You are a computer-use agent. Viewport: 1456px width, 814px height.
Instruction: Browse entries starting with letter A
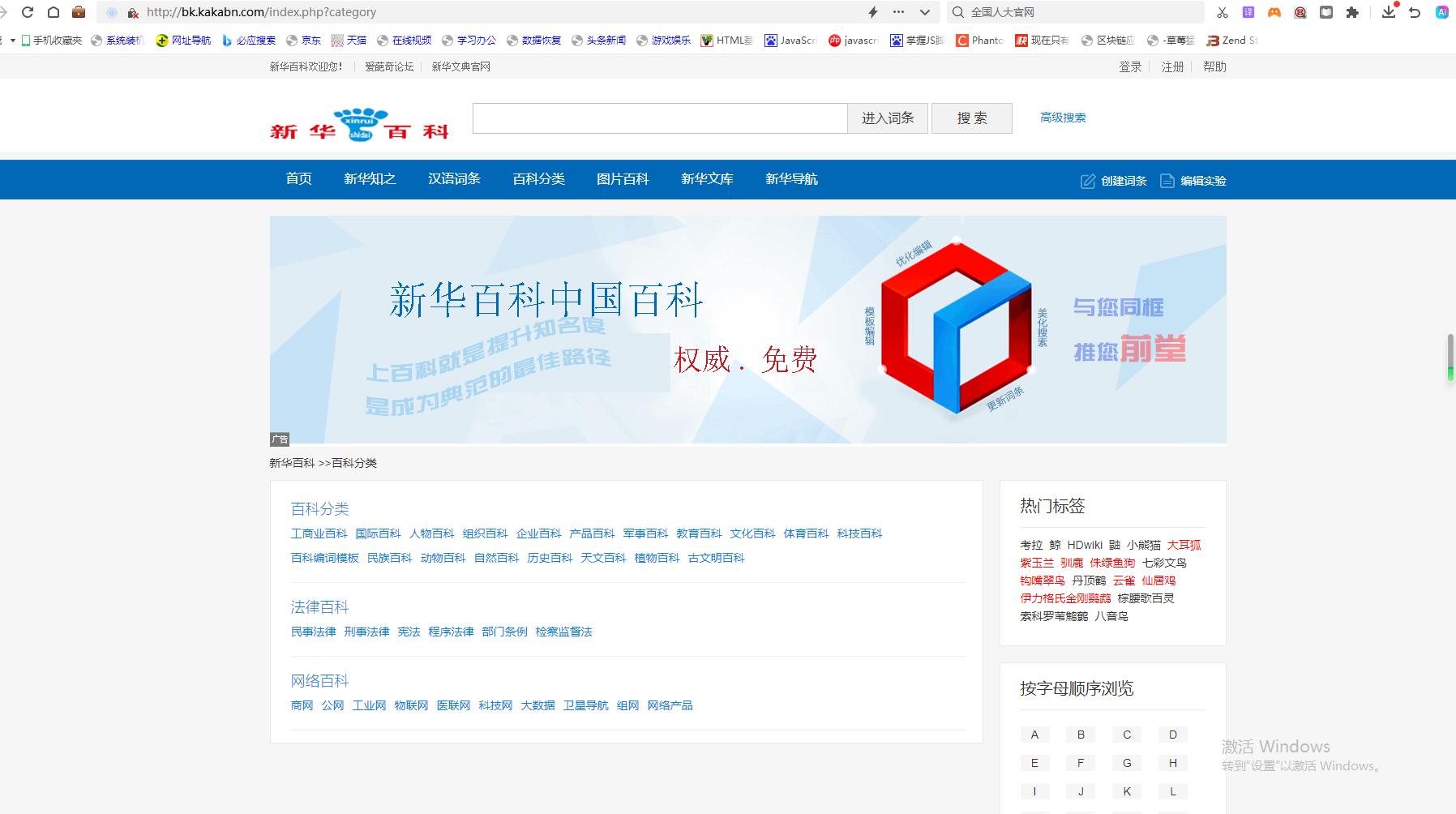point(1034,735)
